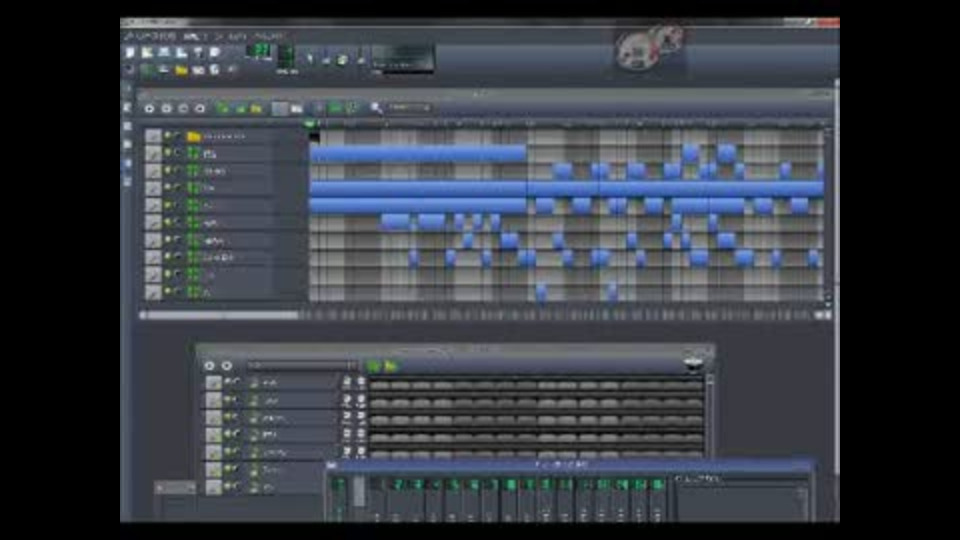Viewport: 960px width, 540px height.
Task: Click the tempo BPM display
Action: (x=259, y=51)
